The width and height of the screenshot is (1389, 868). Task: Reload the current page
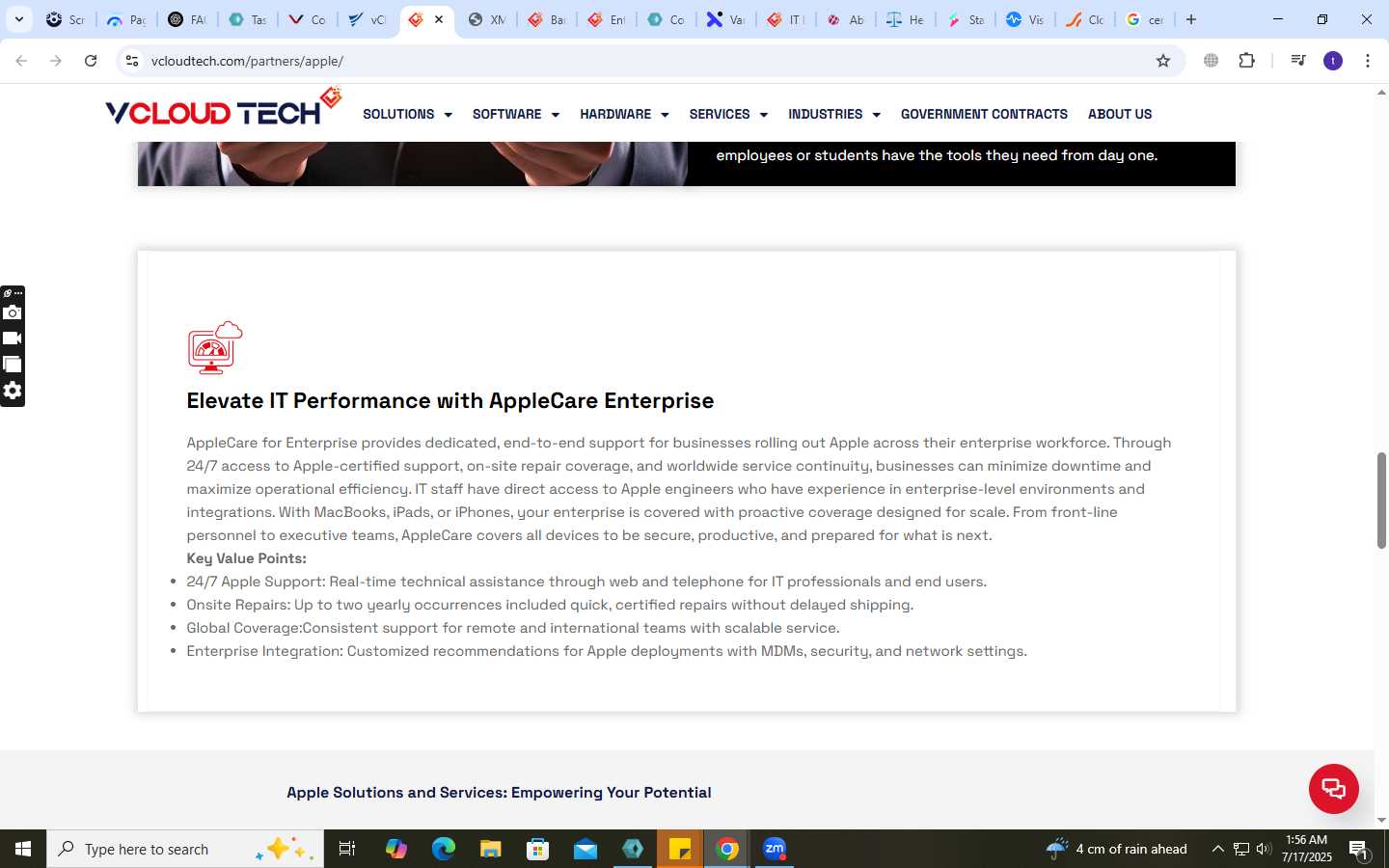[91, 61]
